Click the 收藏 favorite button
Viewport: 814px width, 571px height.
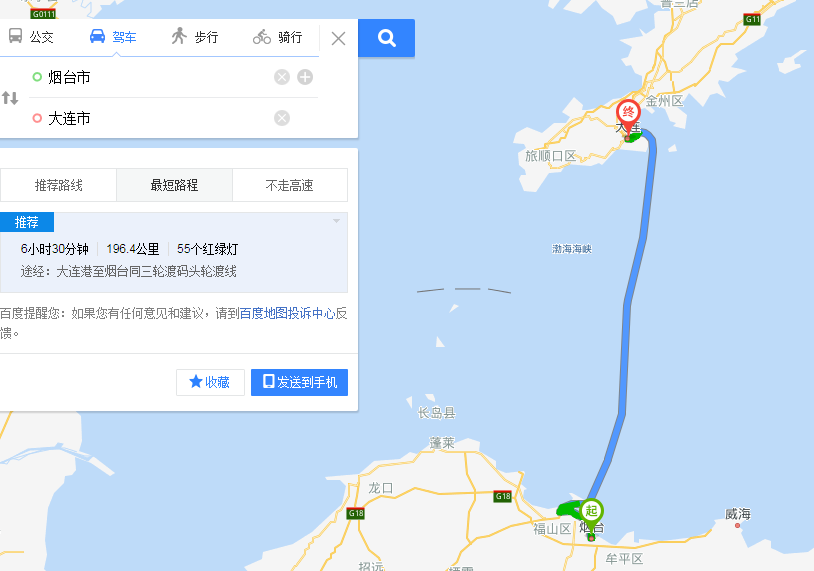tap(210, 383)
